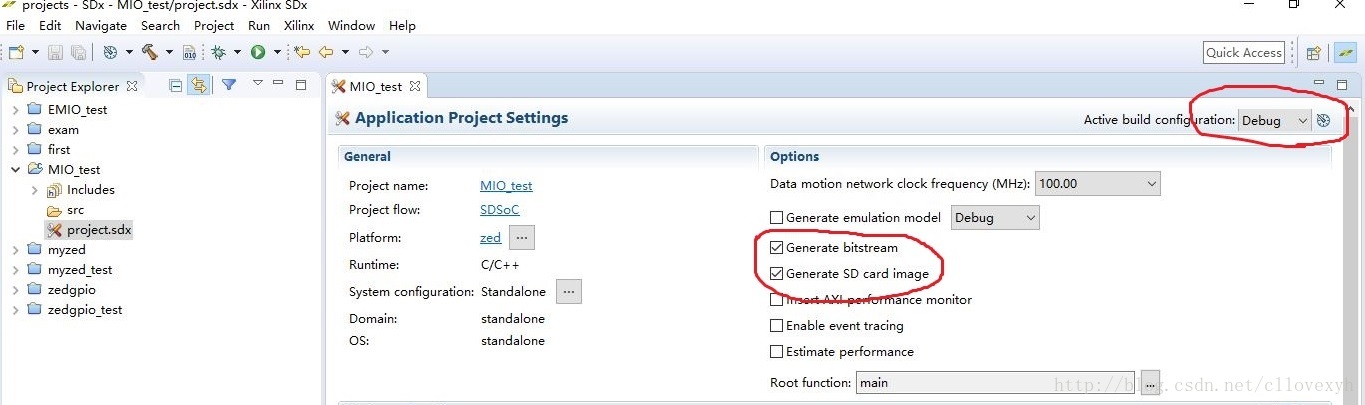
Task: Click the build configurations icon in main toolbar
Action: [110, 52]
